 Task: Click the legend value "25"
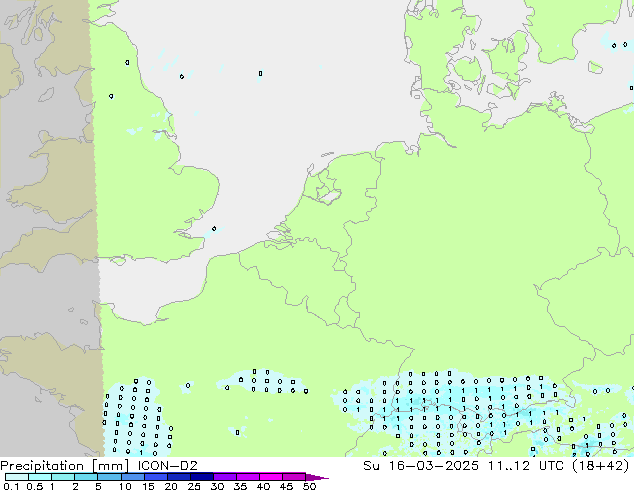194,486
